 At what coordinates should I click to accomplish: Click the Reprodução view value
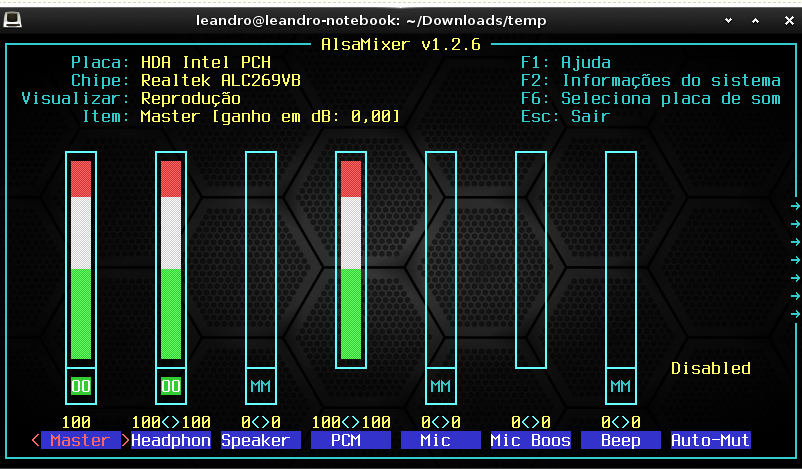pyautogui.click(x=191, y=98)
